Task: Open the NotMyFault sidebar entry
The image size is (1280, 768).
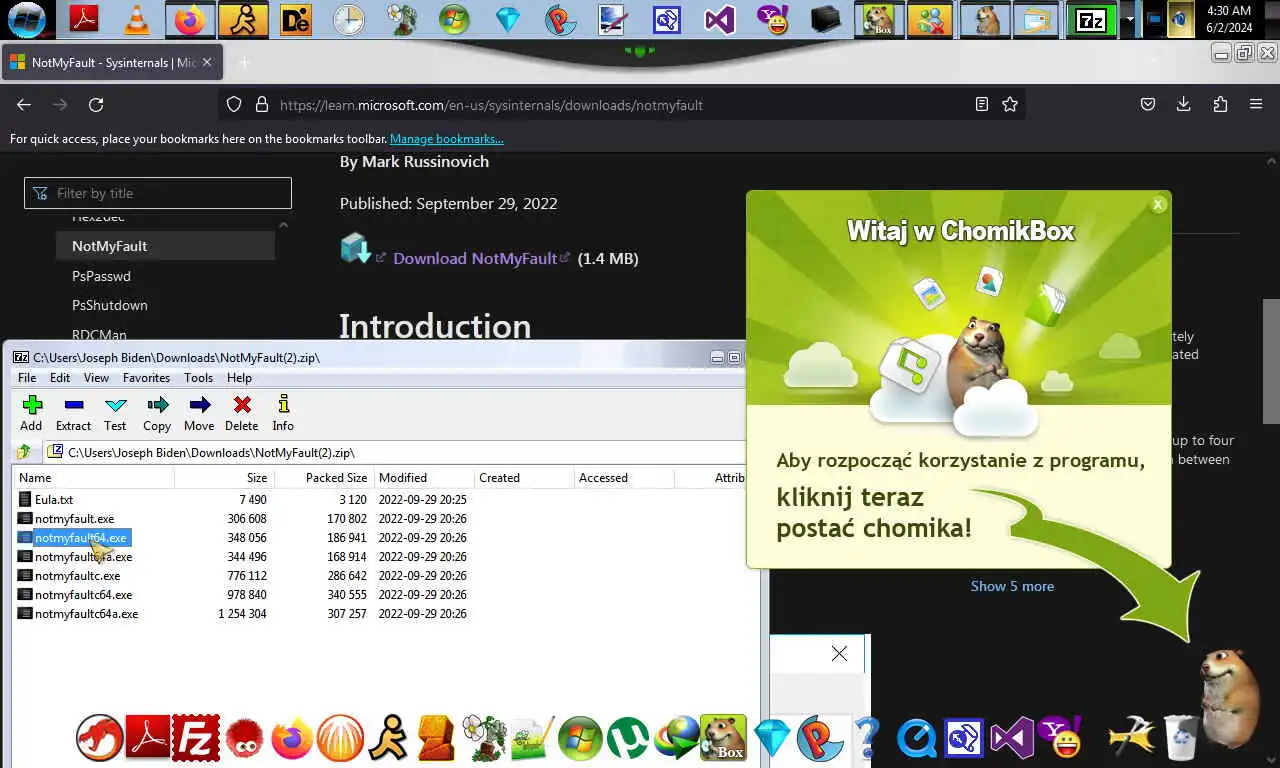Action: 165,246
